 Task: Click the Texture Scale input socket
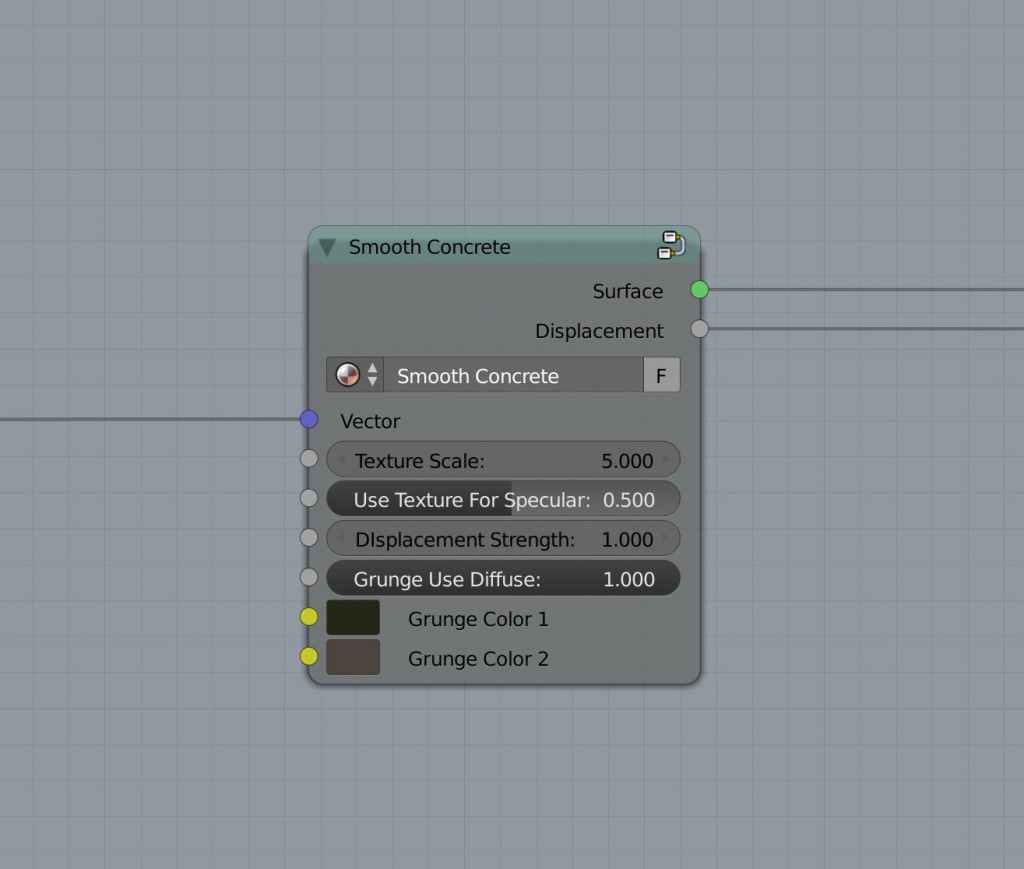click(308, 458)
